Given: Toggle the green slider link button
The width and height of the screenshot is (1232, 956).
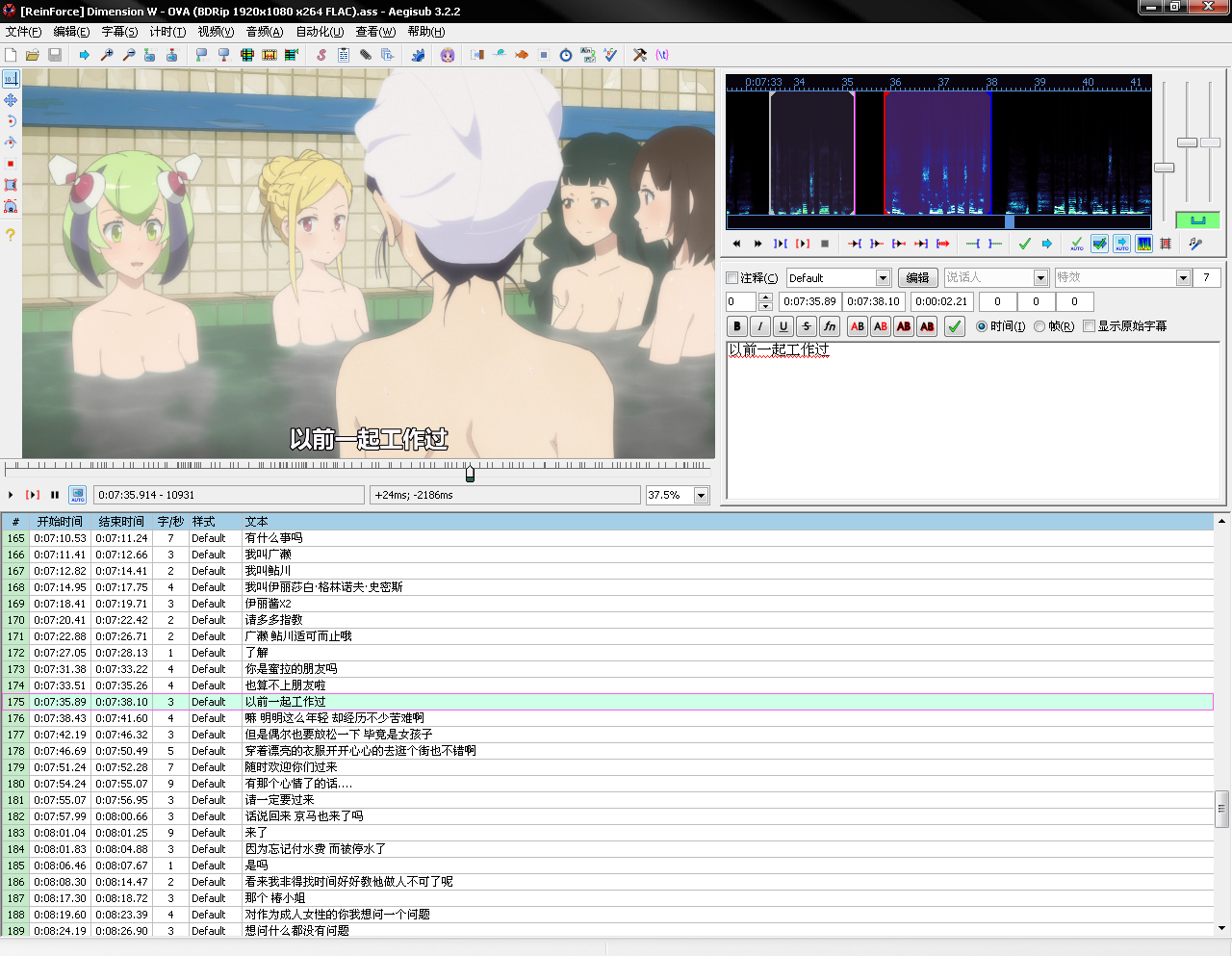Looking at the screenshot, I should click(1198, 220).
